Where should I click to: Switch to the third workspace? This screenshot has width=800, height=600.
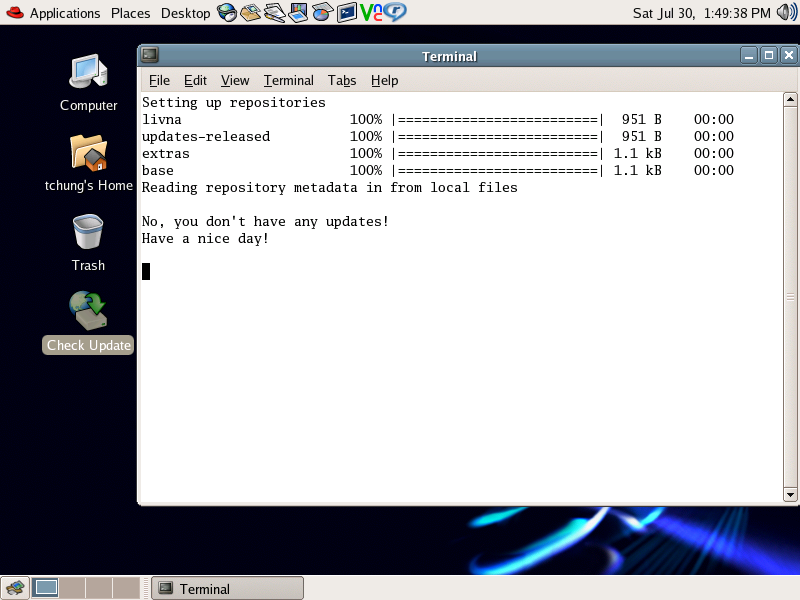pyautogui.click(x=99, y=588)
